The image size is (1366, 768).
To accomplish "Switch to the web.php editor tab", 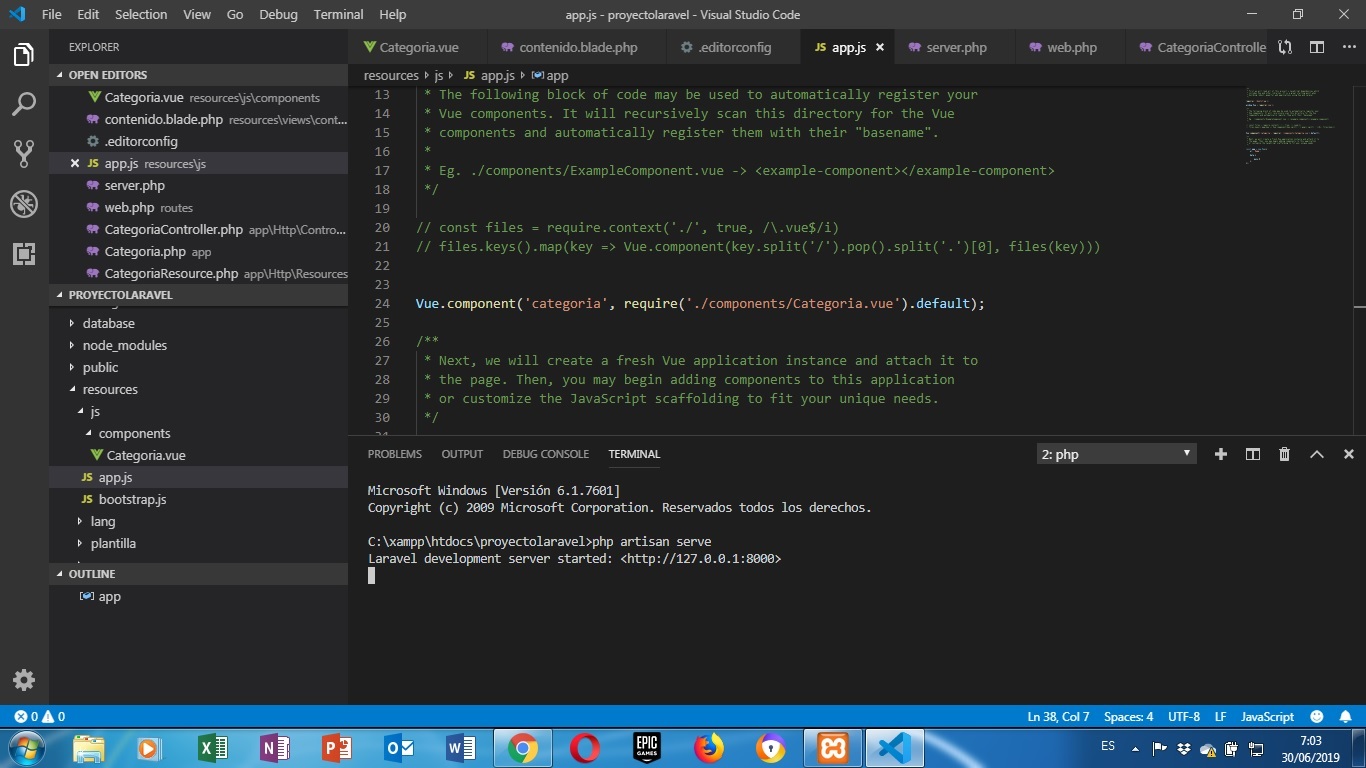I will coord(1070,47).
